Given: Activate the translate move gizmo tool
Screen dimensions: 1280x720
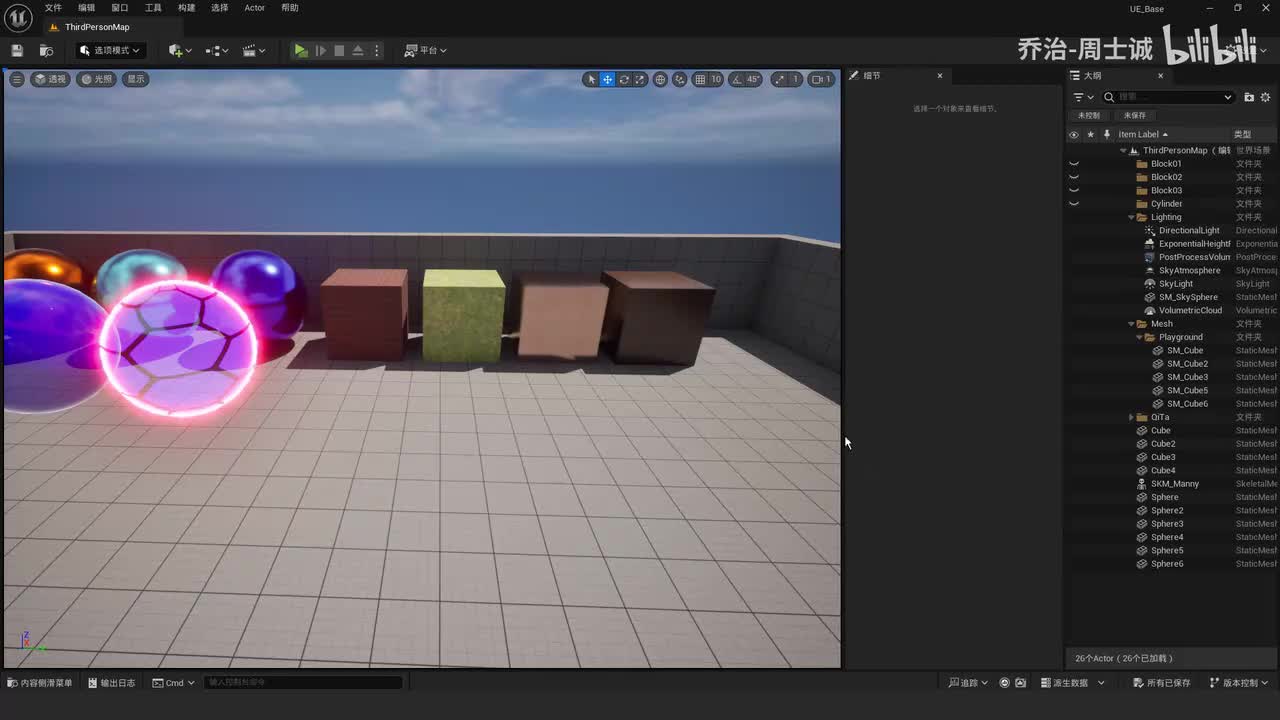Looking at the screenshot, I should point(607,79).
